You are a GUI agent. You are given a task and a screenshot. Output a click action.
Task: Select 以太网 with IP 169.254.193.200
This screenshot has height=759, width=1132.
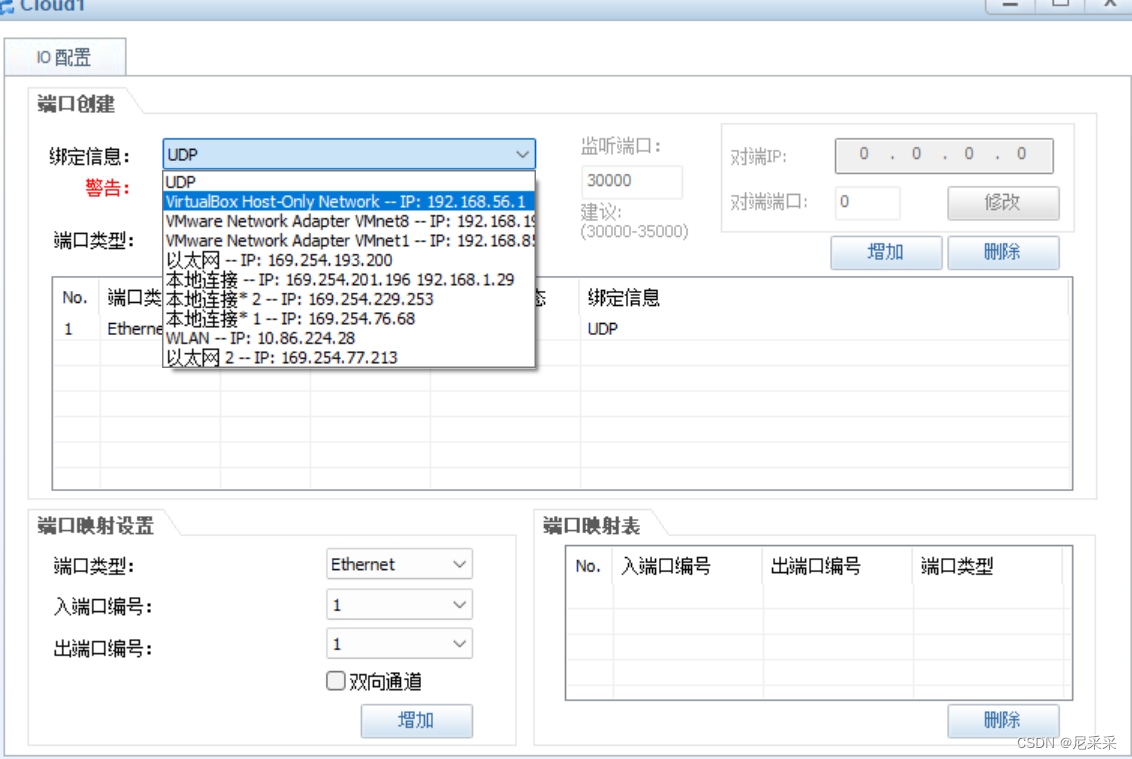[x=349, y=260]
